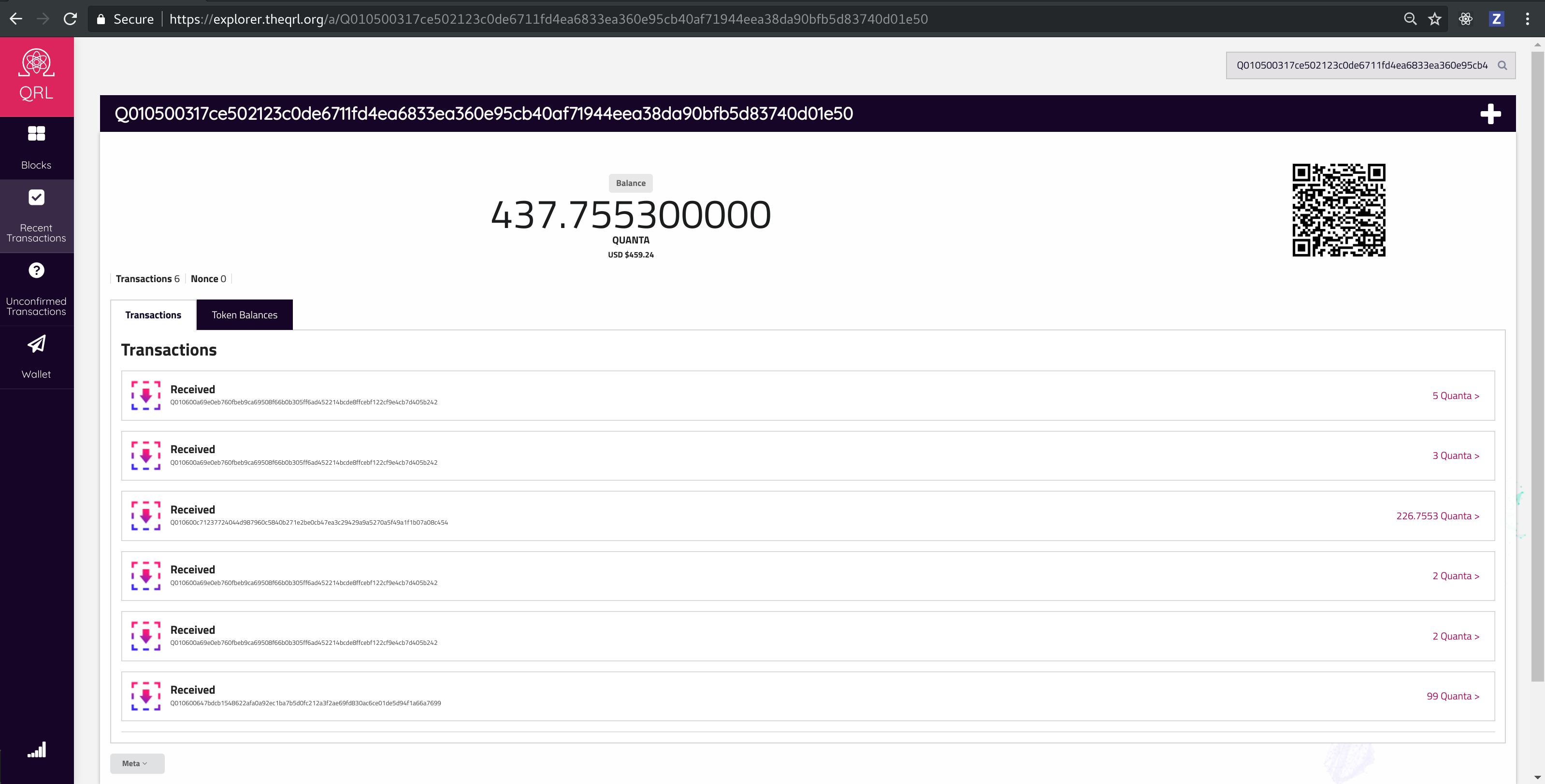Click the received icon on the 99 Quanta transaction
This screenshot has width=1545, height=784.
click(x=146, y=696)
